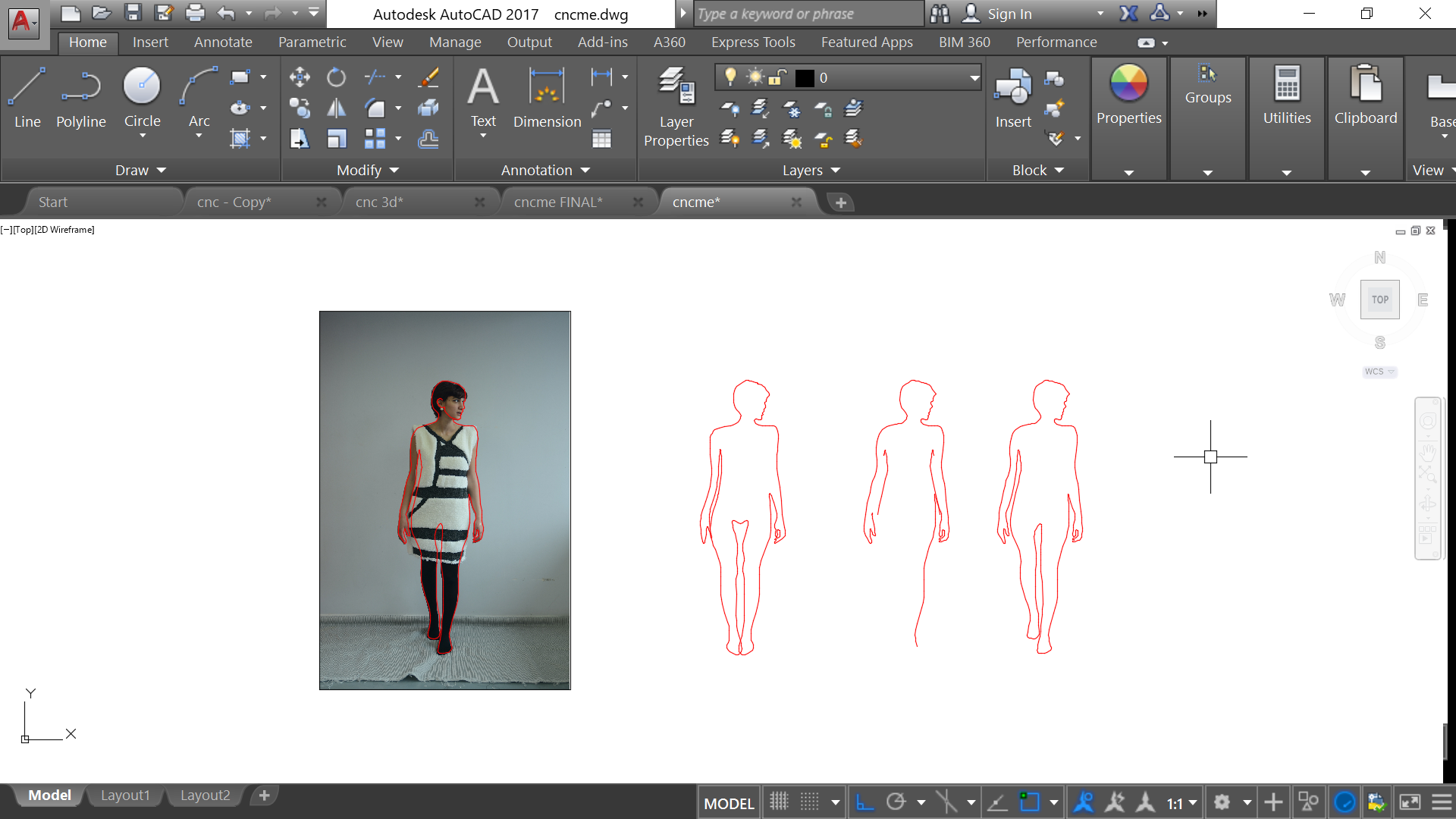Viewport: 1456px width, 819px height.
Task: Open the Annotate ribbon tab
Action: pyautogui.click(x=223, y=42)
